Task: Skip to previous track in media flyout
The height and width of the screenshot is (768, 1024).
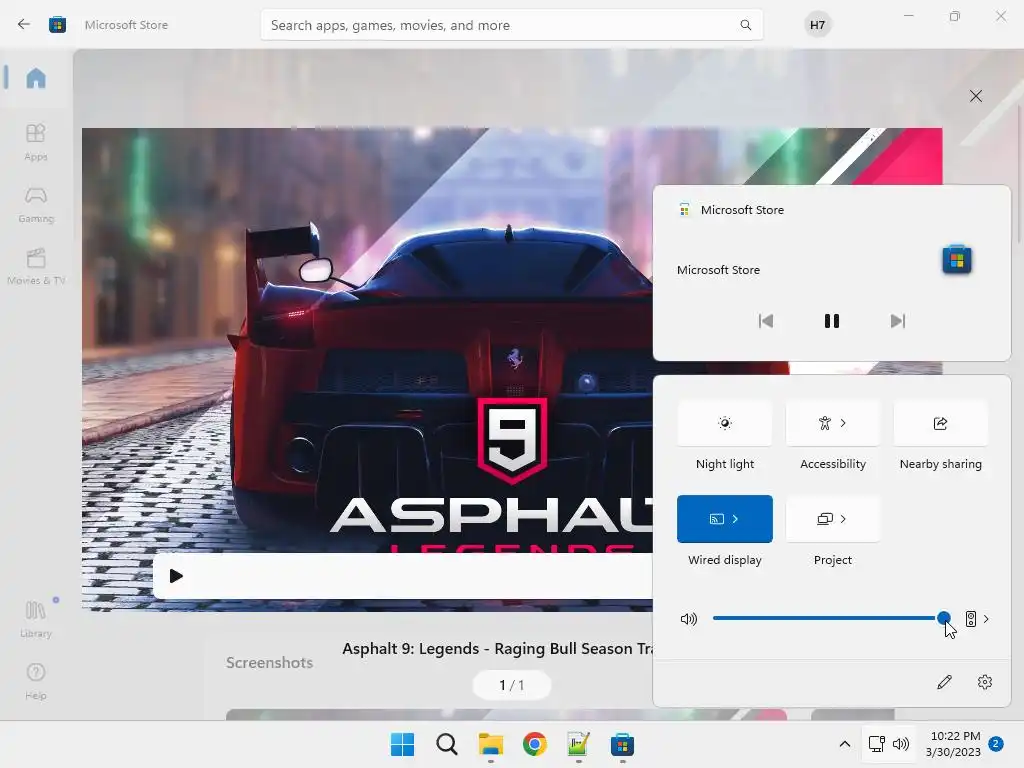Action: pyautogui.click(x=765, y=321)
